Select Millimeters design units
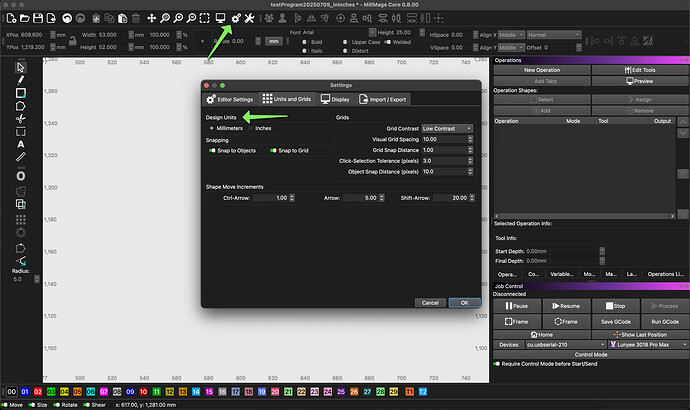Viewport: 690px width, 410px height. click(213, 128)
